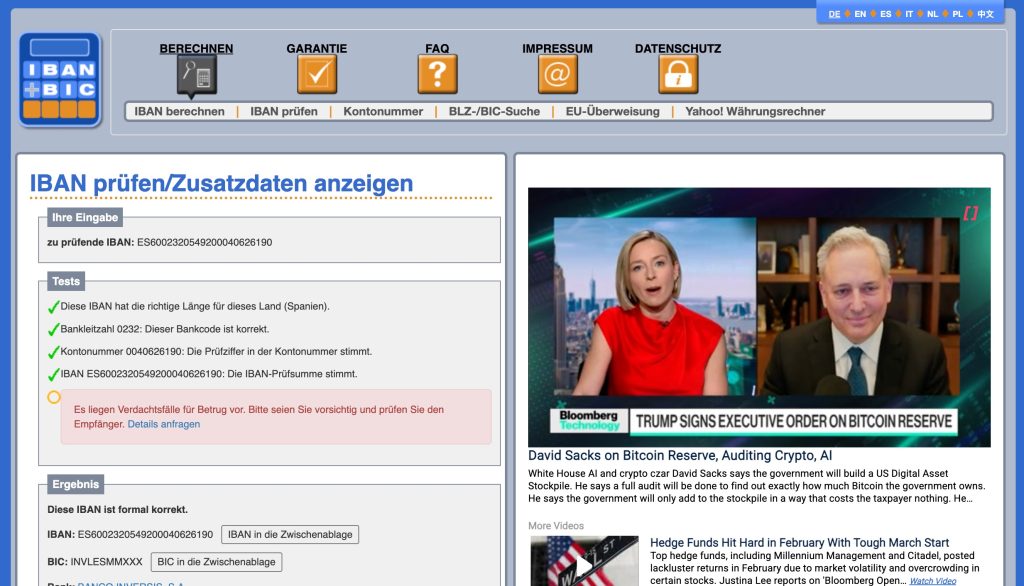
Task: Switch language to DE
Action: [x=835, y=14]
